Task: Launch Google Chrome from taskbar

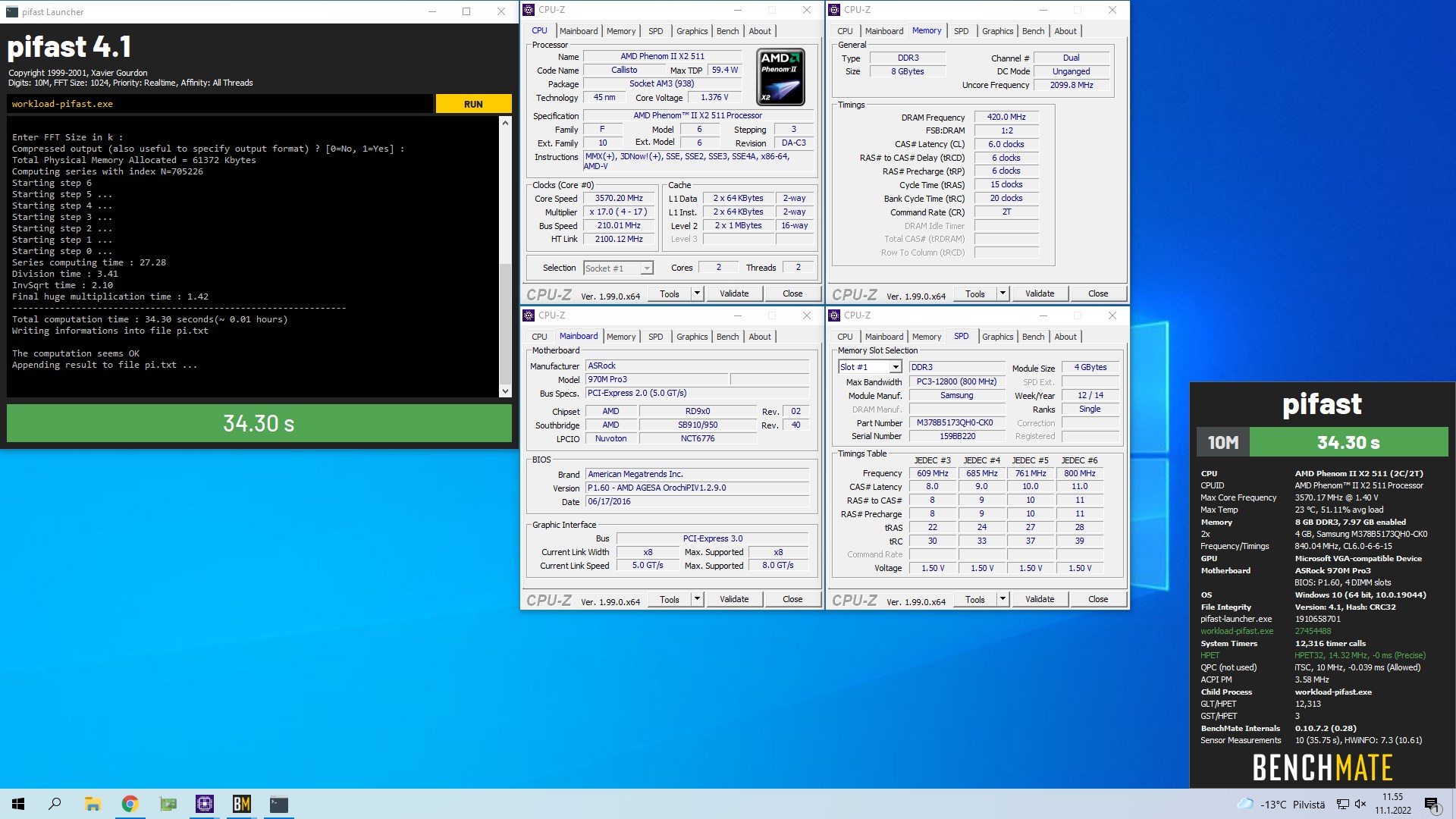Action: pyautogui.click(x=130, y=804)
